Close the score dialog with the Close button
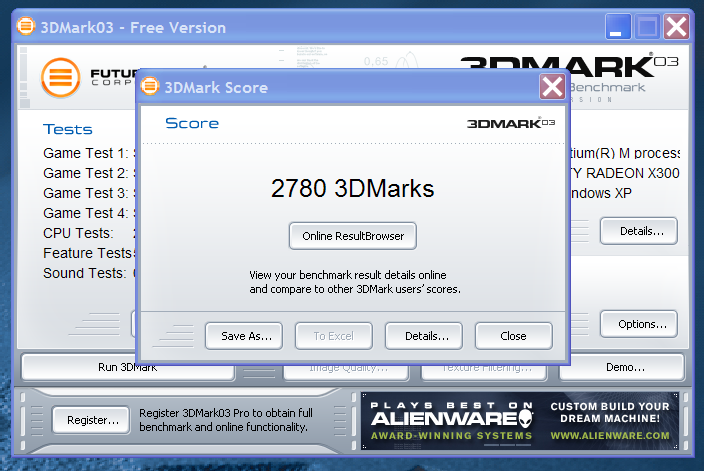Viewport: 704px width, 471px height. [514, 336]
